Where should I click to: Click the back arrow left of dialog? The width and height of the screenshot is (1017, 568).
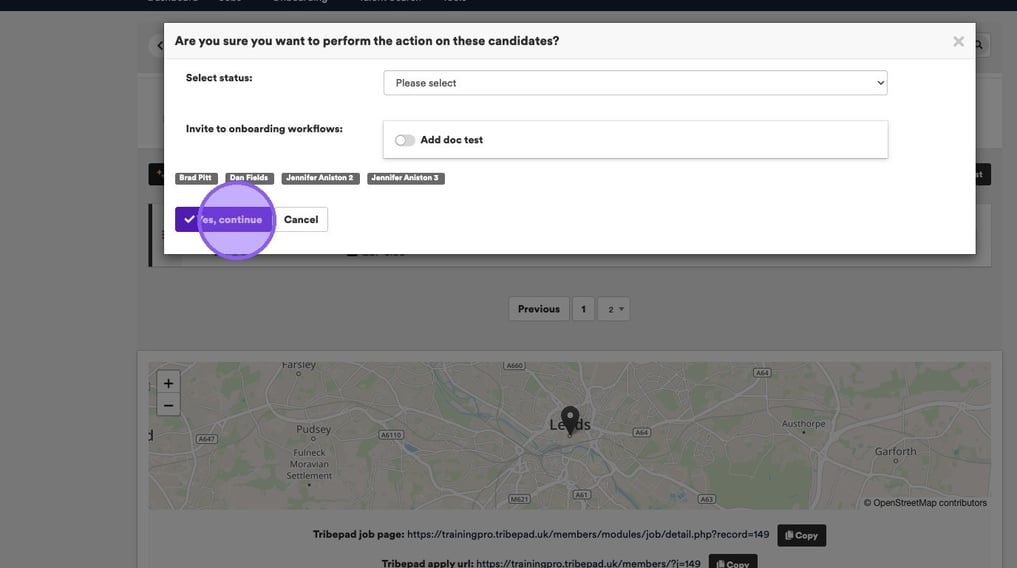coord(158,45)
